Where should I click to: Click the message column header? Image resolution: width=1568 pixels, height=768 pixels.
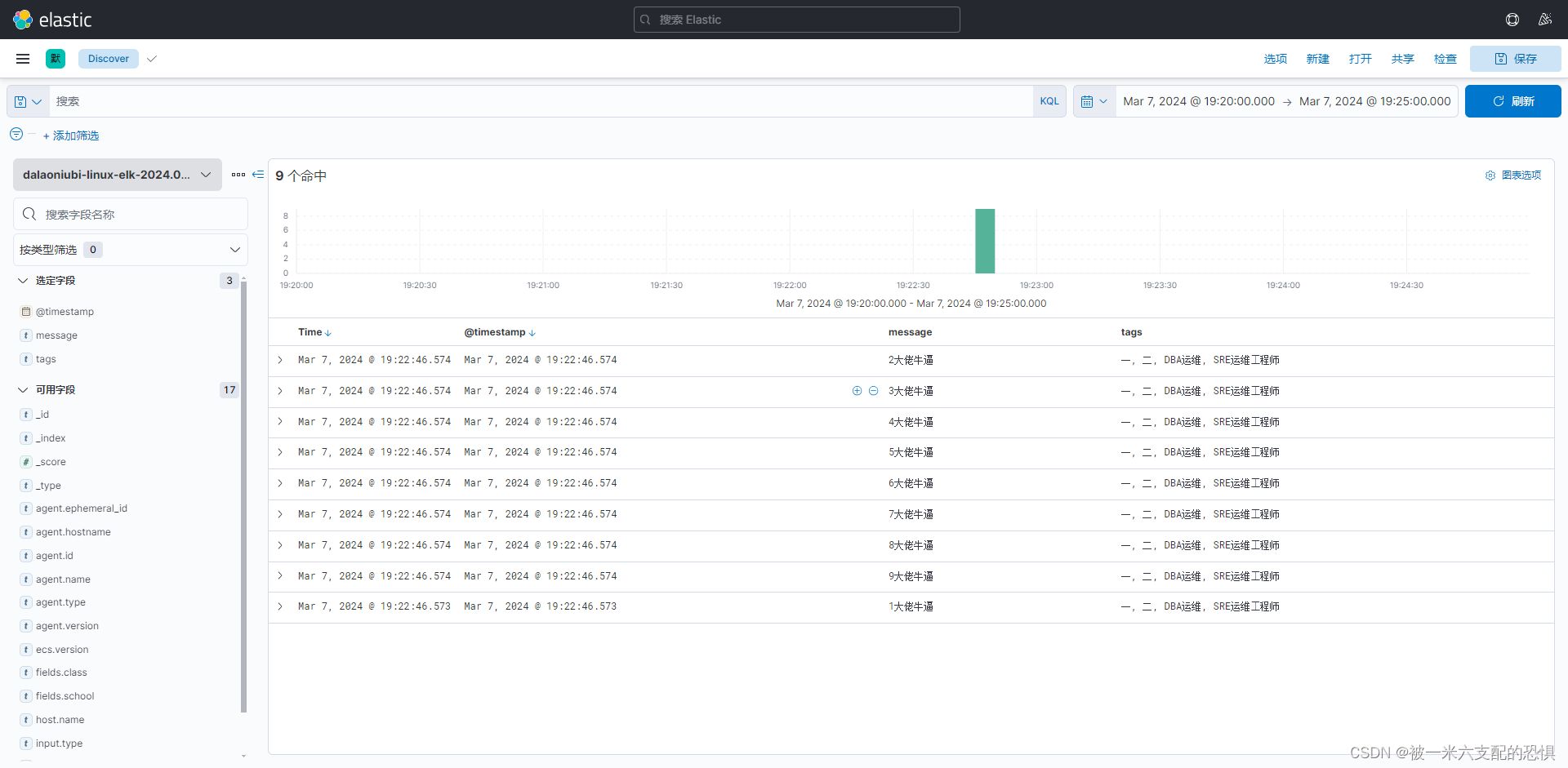click(910, 332)
